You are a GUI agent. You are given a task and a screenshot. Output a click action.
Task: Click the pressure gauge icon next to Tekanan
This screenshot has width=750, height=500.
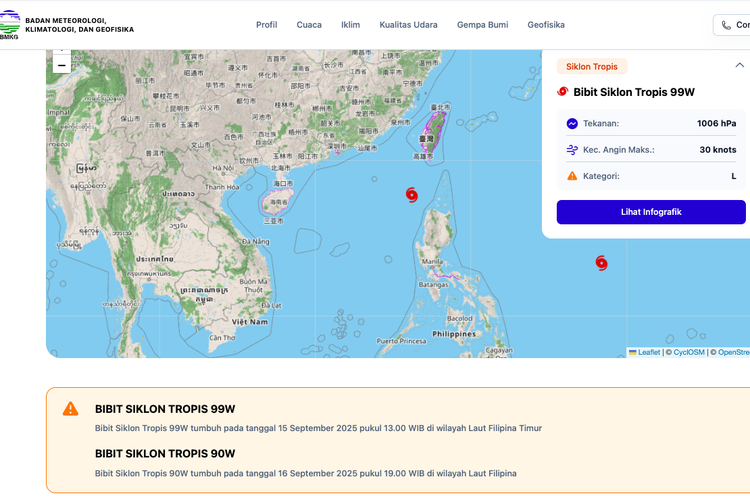[x=572, y=124]
